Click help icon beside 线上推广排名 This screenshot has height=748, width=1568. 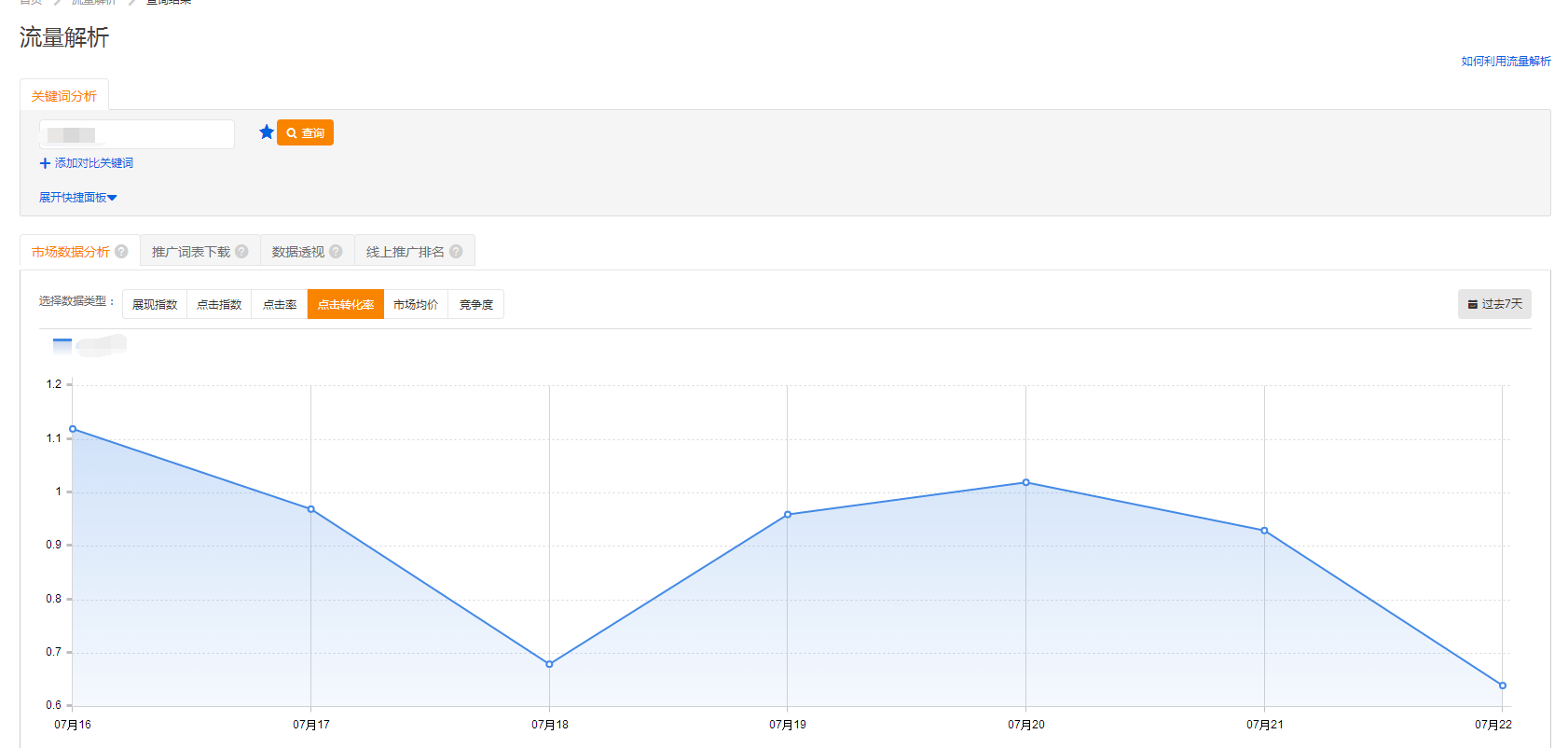coord(456,252)
